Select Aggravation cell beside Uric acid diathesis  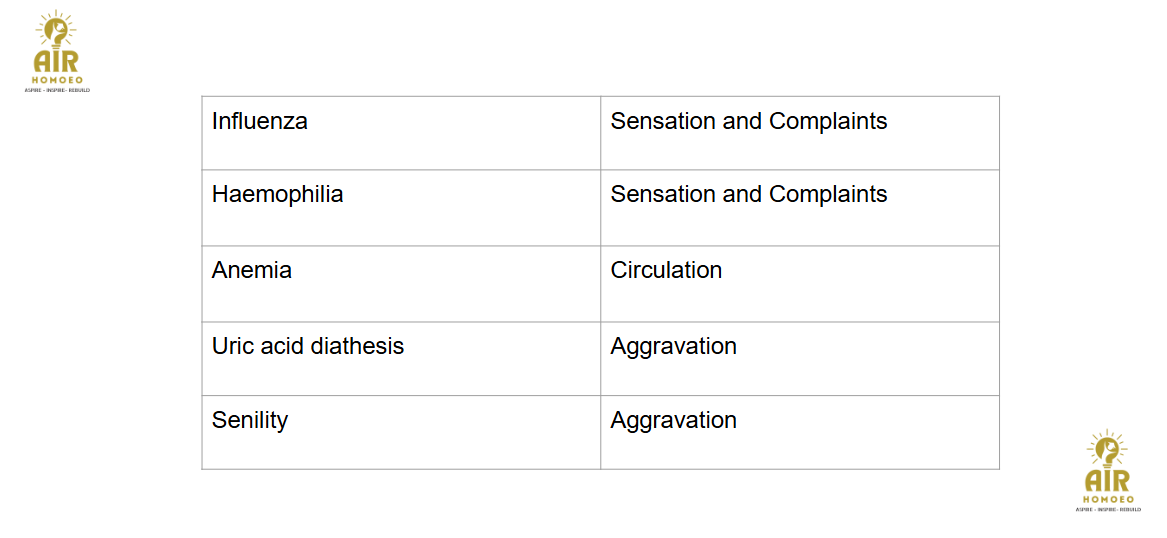click(x=800, y=359)
